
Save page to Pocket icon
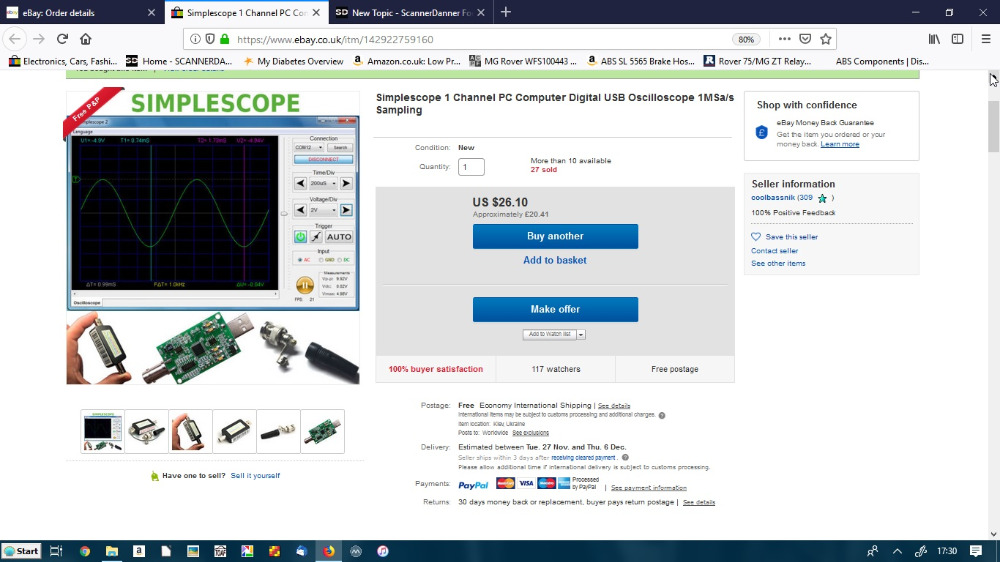(x=805, y=39)
